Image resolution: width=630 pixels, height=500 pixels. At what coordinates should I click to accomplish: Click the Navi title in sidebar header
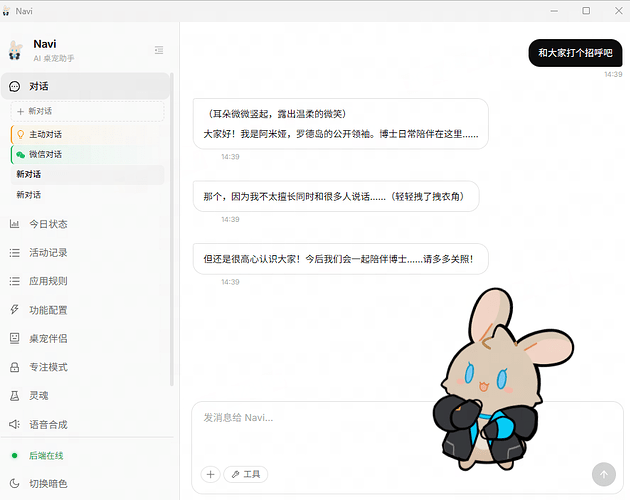point(45,44)
